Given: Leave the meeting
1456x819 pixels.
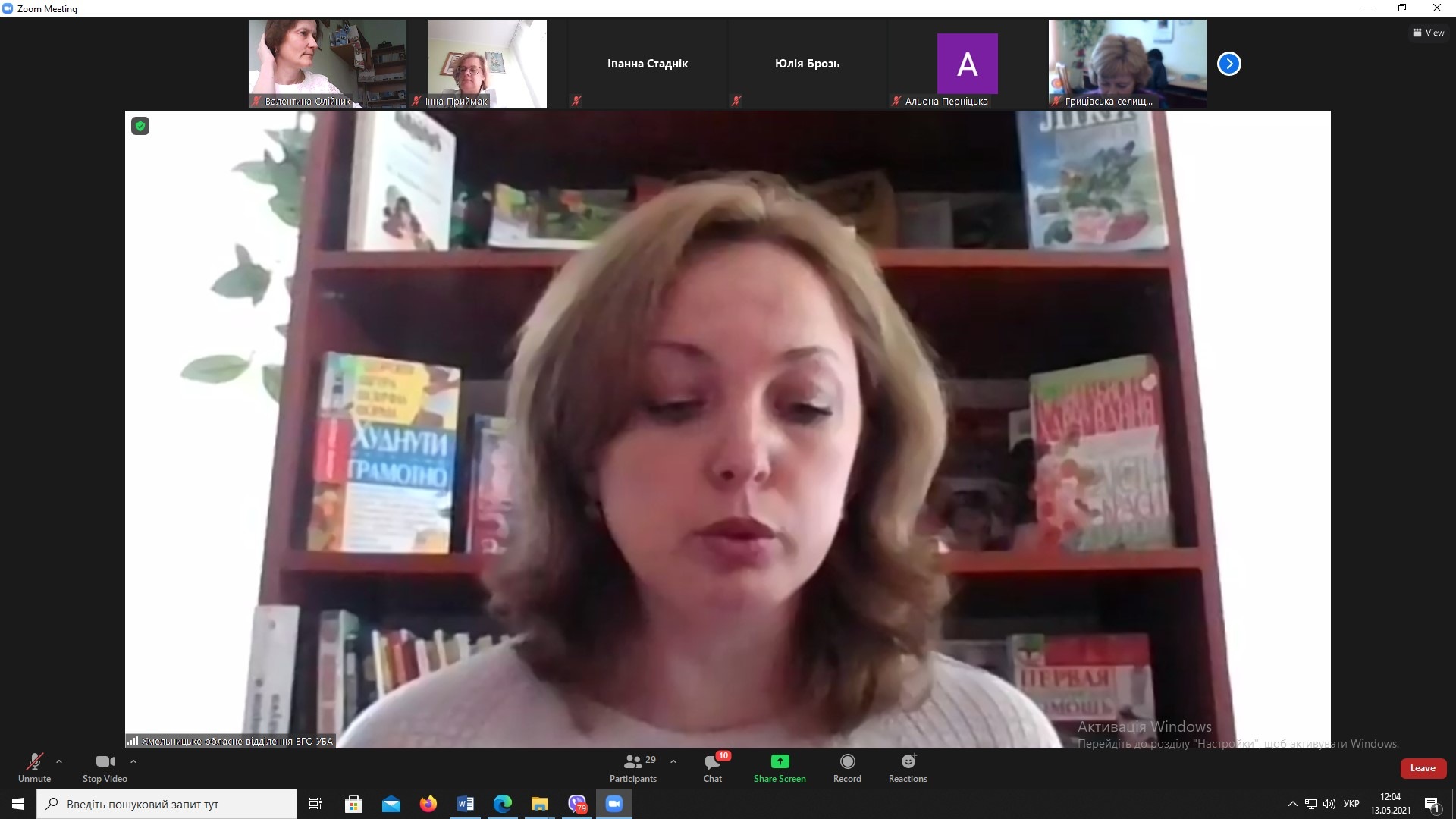Looking at the screenshot, I should click(1422, 768).
